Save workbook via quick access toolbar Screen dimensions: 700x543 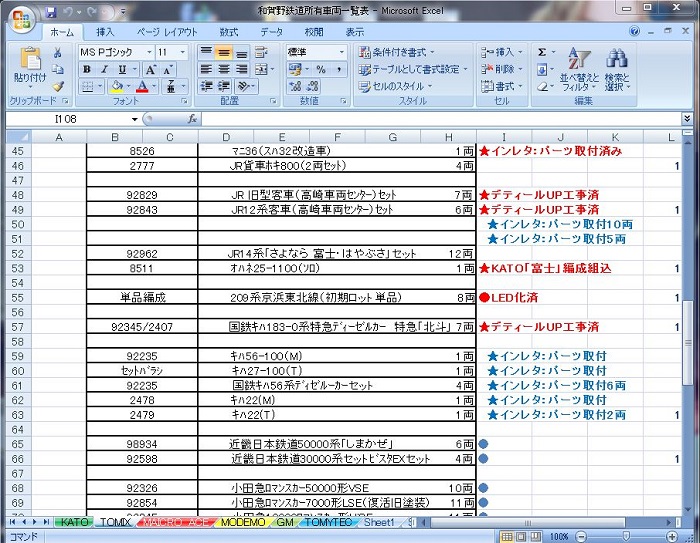coord(51,12)
